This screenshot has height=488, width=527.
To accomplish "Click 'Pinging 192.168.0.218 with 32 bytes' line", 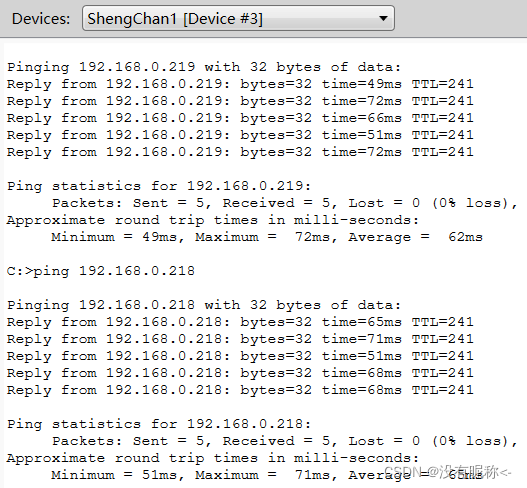I will point(204,305).
